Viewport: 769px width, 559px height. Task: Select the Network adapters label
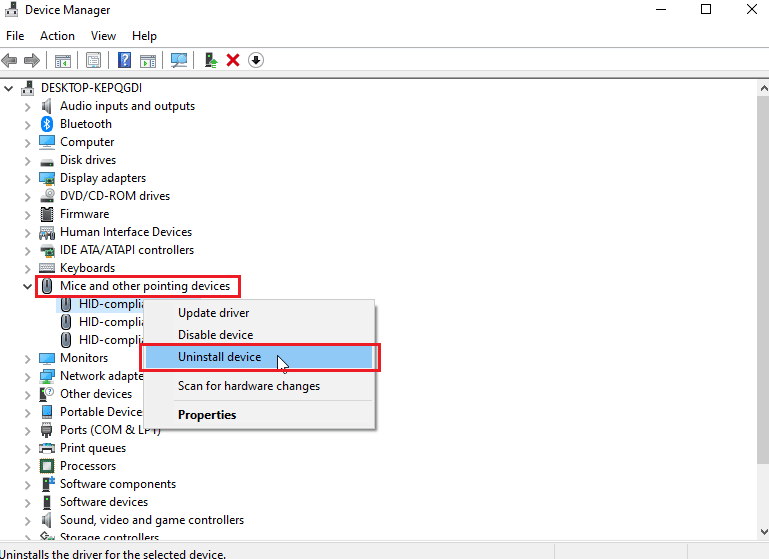[x=102, y=376]
